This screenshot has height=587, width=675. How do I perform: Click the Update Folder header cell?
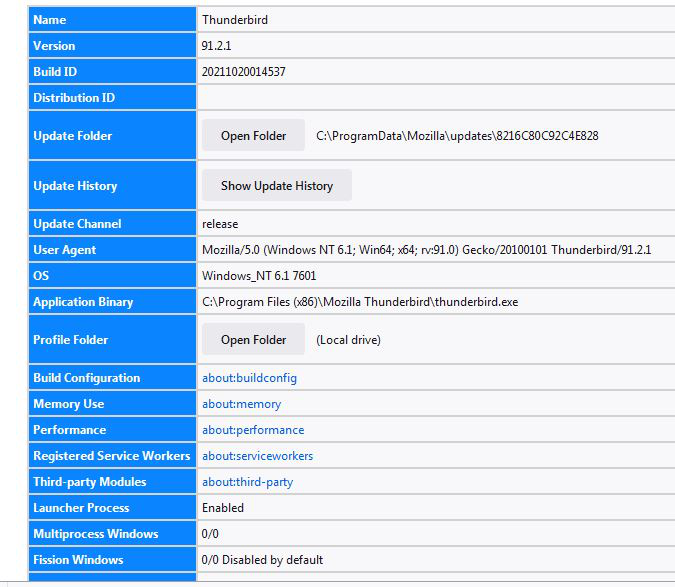pos(112,135)
